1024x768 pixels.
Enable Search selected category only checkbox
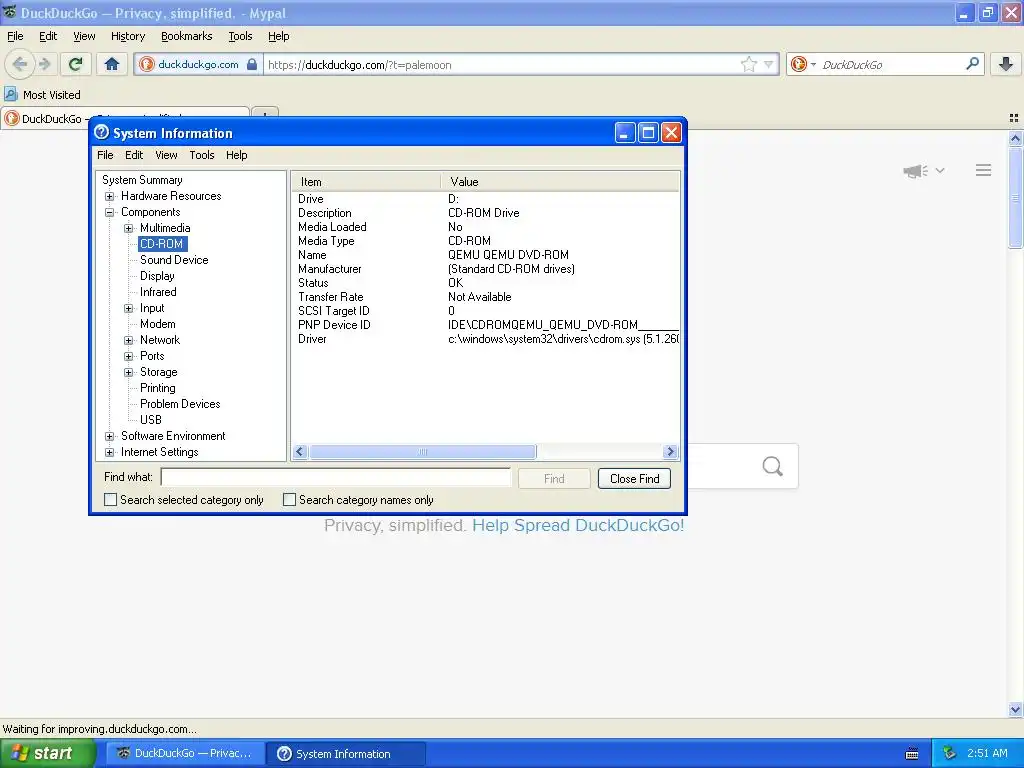[110, 500]
